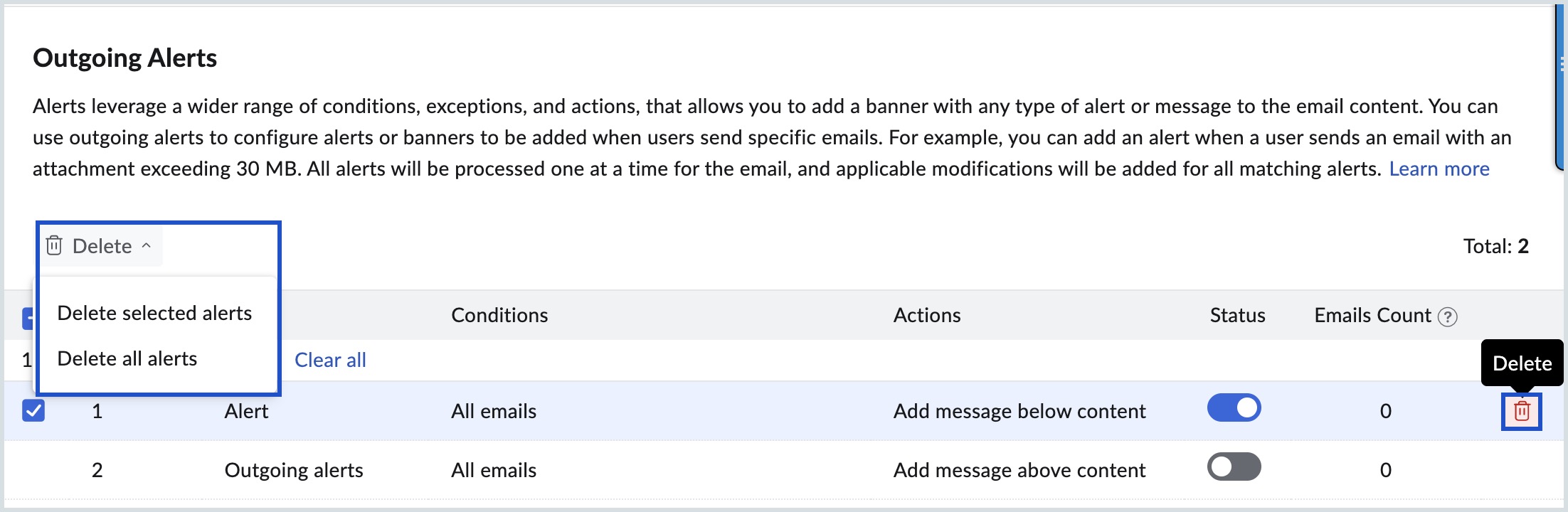1568x512 pixels.
Task: Click the Emails Count column header text
Action: point(1372,316)
